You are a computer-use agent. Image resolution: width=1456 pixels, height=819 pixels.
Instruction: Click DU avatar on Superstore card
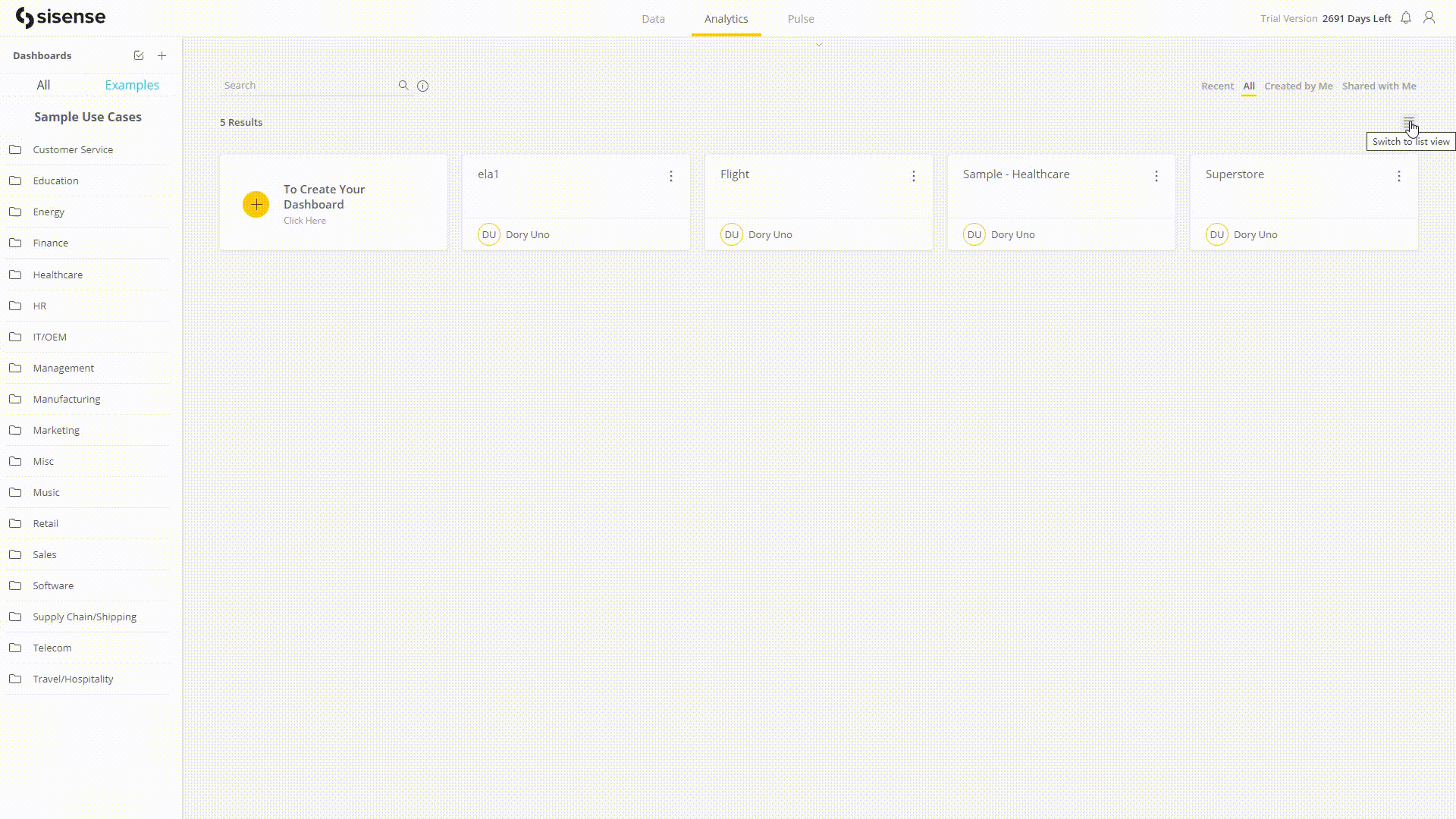1217,234
